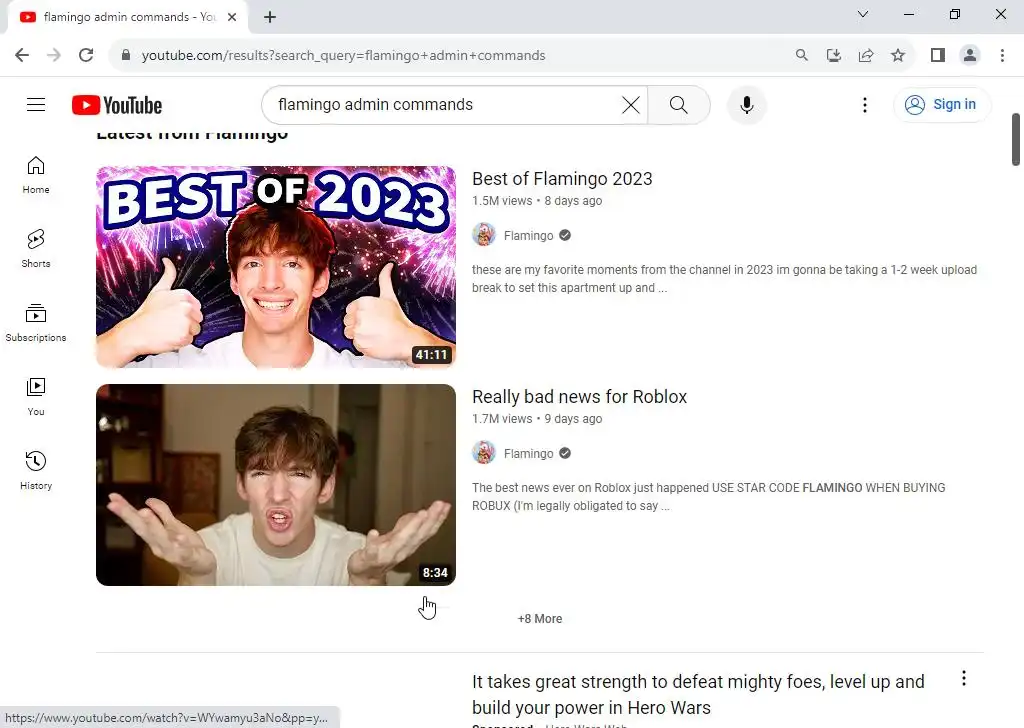This screenshot has width=1024, height=728.
Task: Open the Hero Wars ad headline
Action: click(698, 694)
